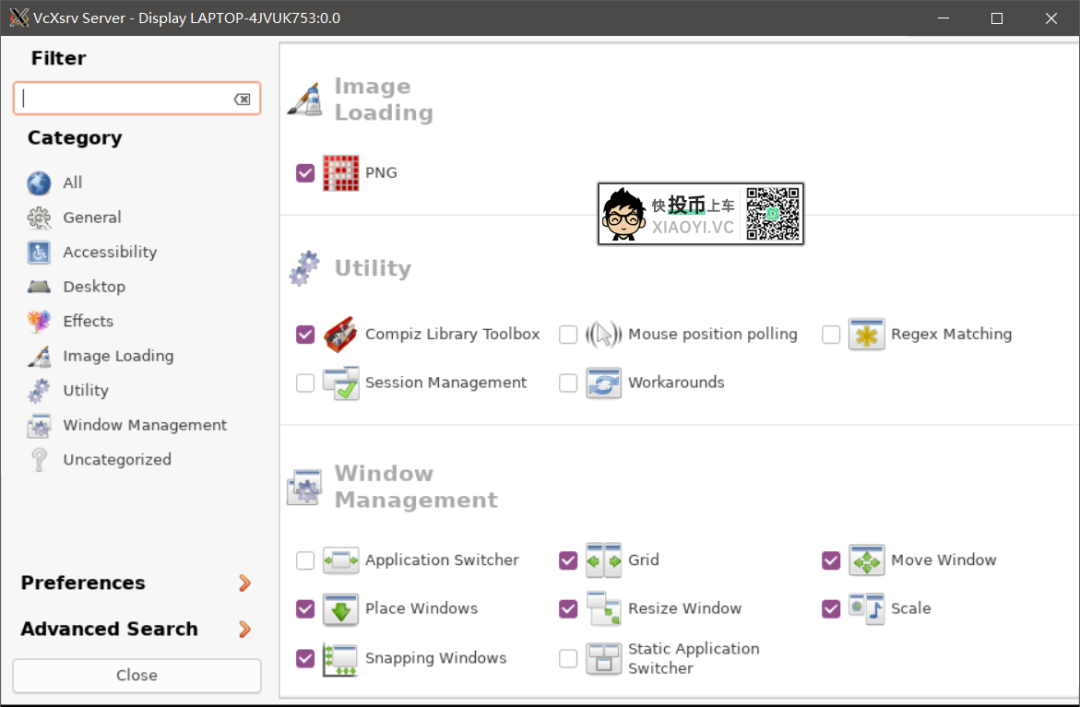Disable the Snapping Windows checkbox
The height and width of the screenshot is (707, 1080).
[x=305, y=658]
